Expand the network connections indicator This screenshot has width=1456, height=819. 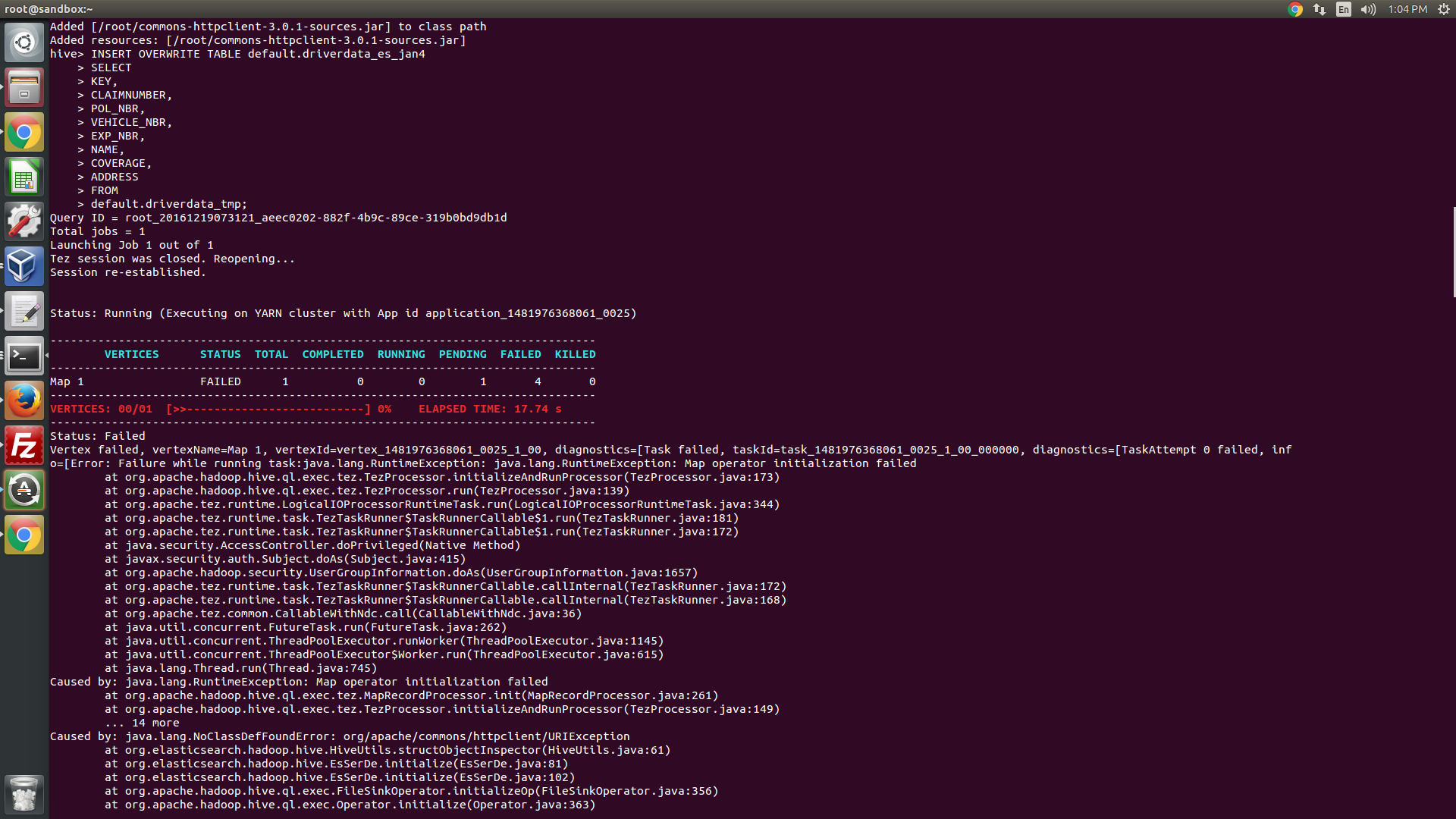tap(1319, 9)
